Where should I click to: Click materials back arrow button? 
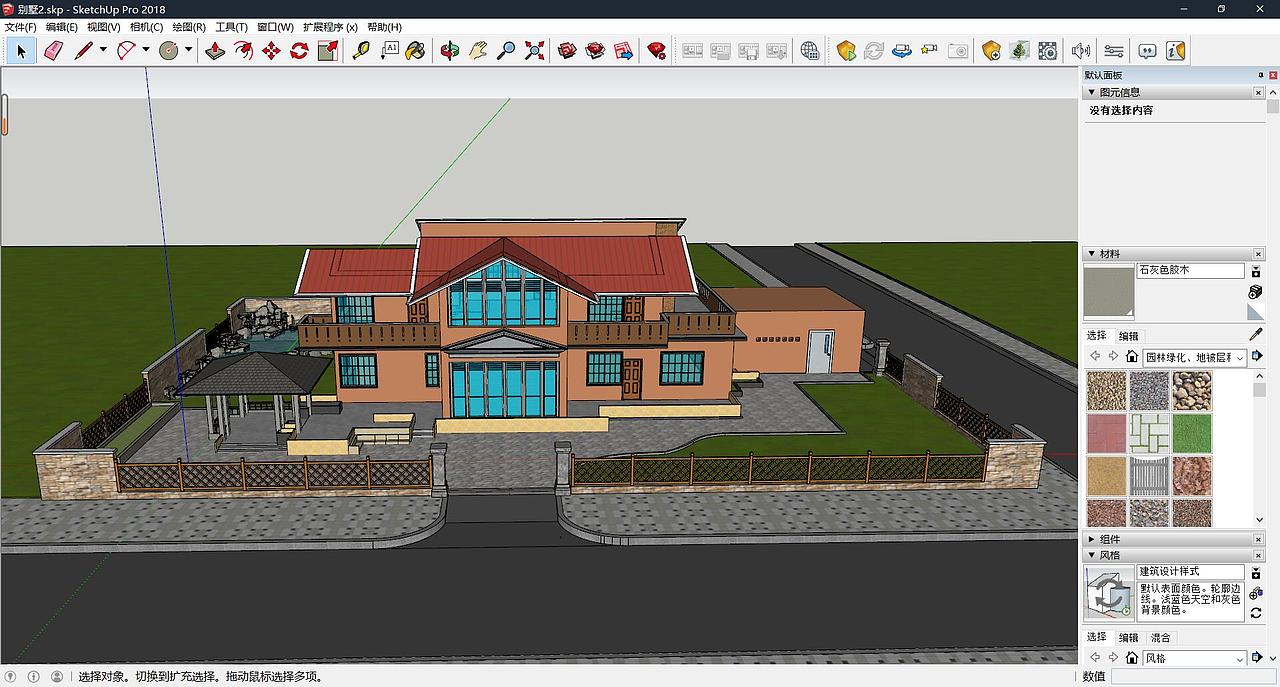(1095, 357)
